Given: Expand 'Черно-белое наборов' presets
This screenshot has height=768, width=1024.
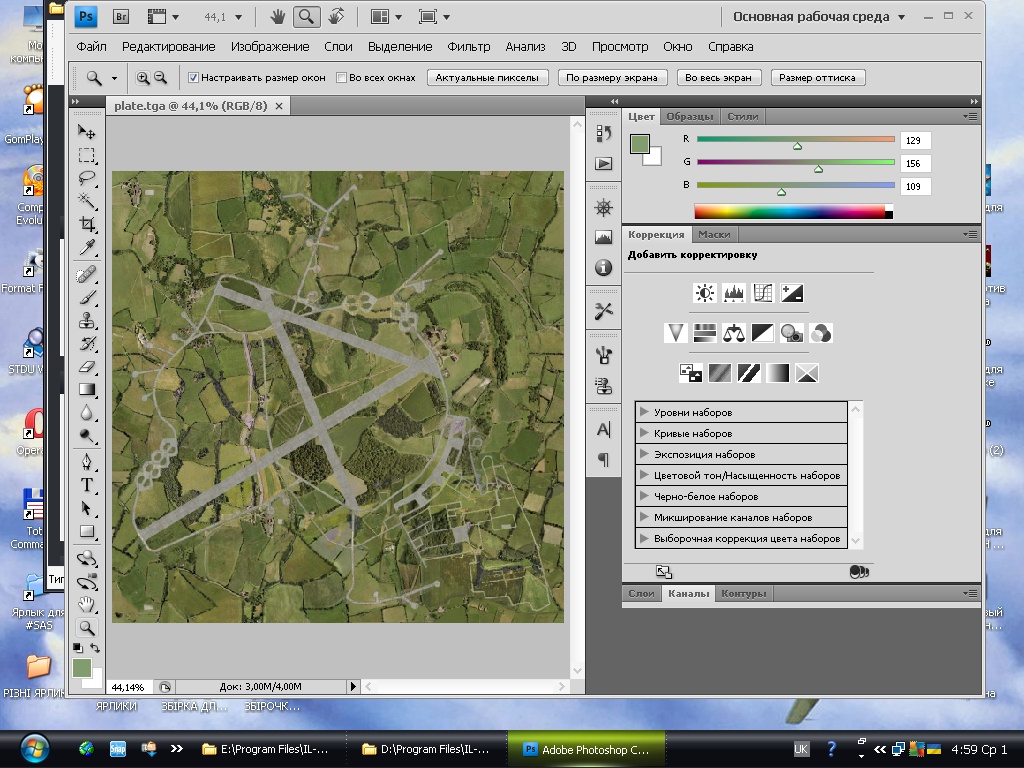Looking at the screenshot, I should point(644,496).
